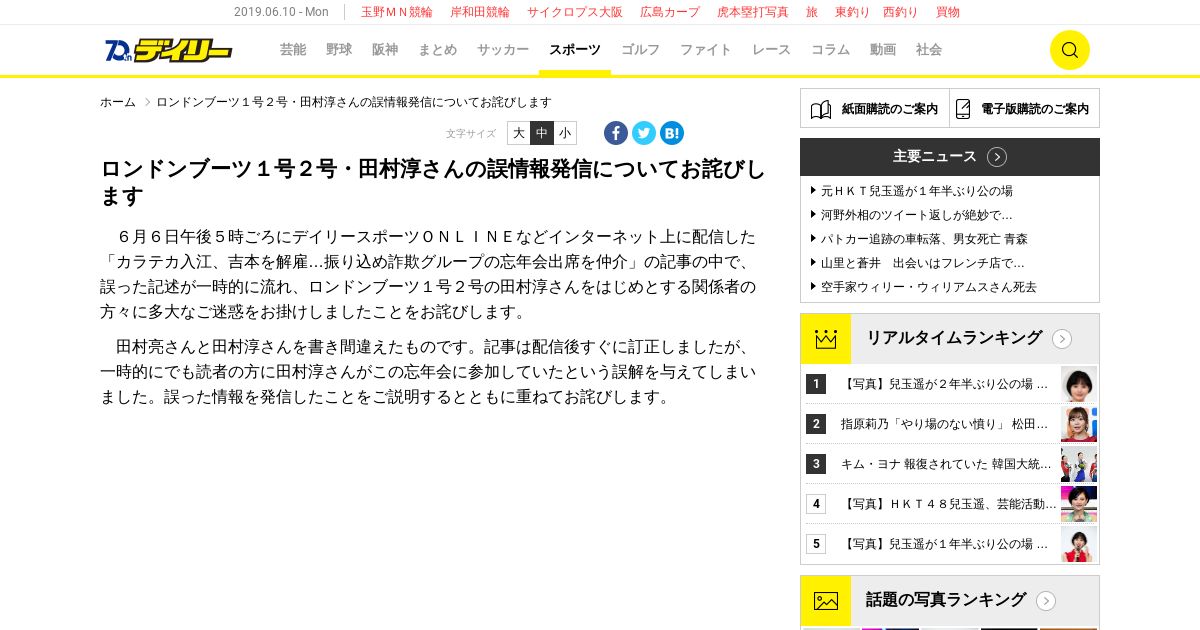Set text size to 大
This screenshot has width=1200, height=630.
[x=519, y=133]
